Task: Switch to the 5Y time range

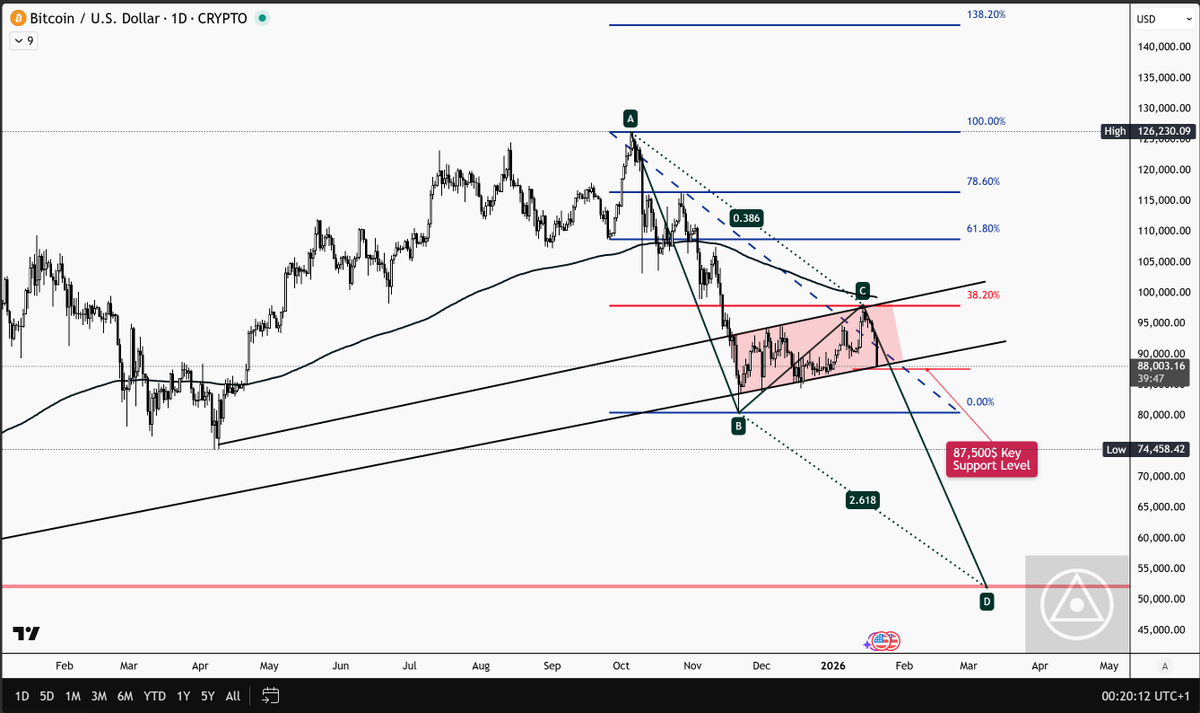Action: pos(207,694)
